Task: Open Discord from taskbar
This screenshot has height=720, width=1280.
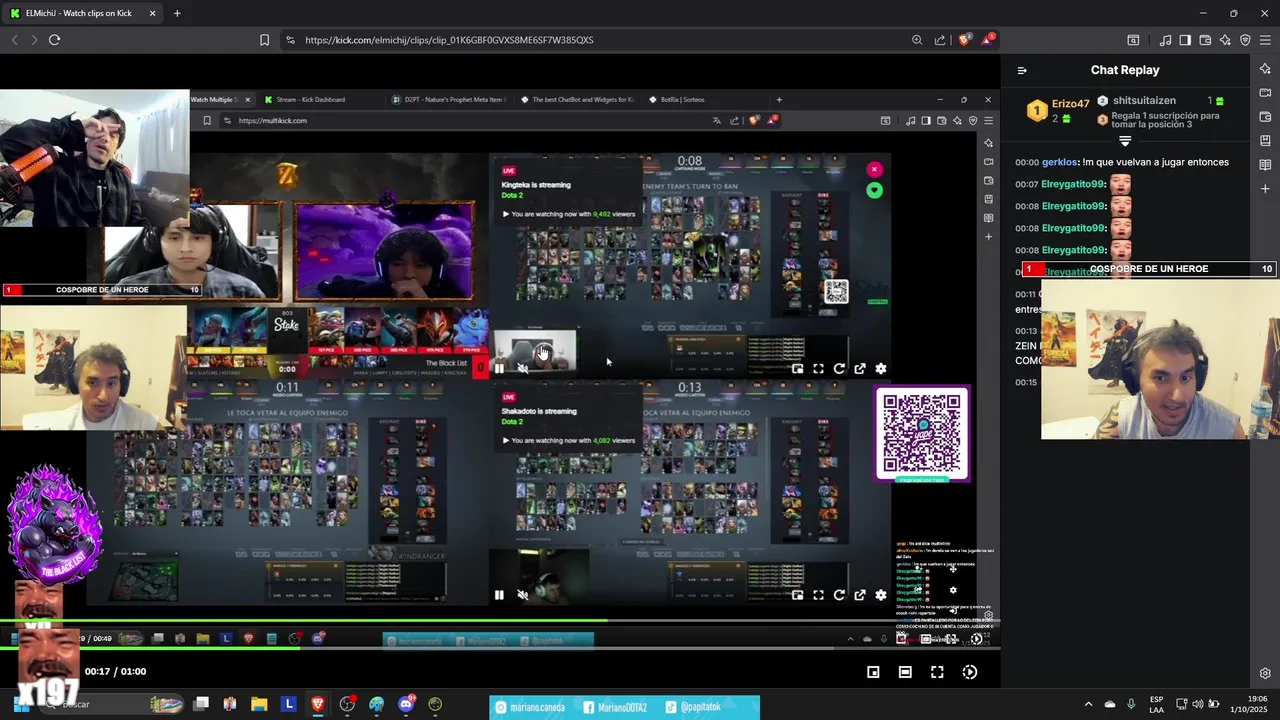Action: click(406, 704)
